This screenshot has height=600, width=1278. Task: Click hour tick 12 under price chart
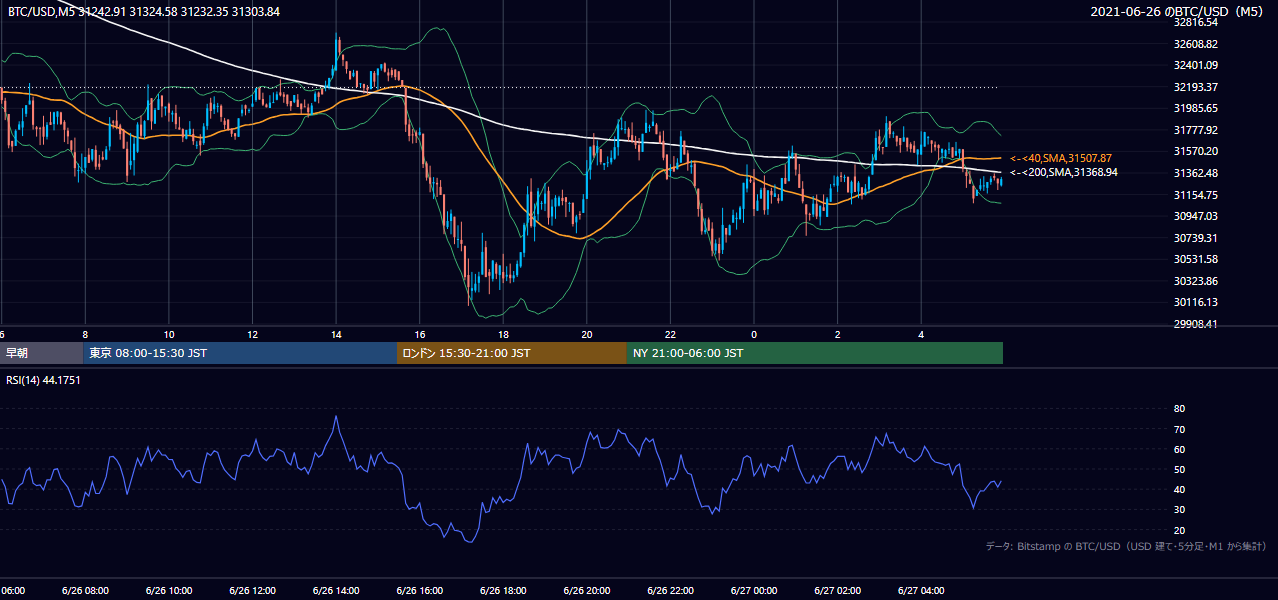(253, 335)
